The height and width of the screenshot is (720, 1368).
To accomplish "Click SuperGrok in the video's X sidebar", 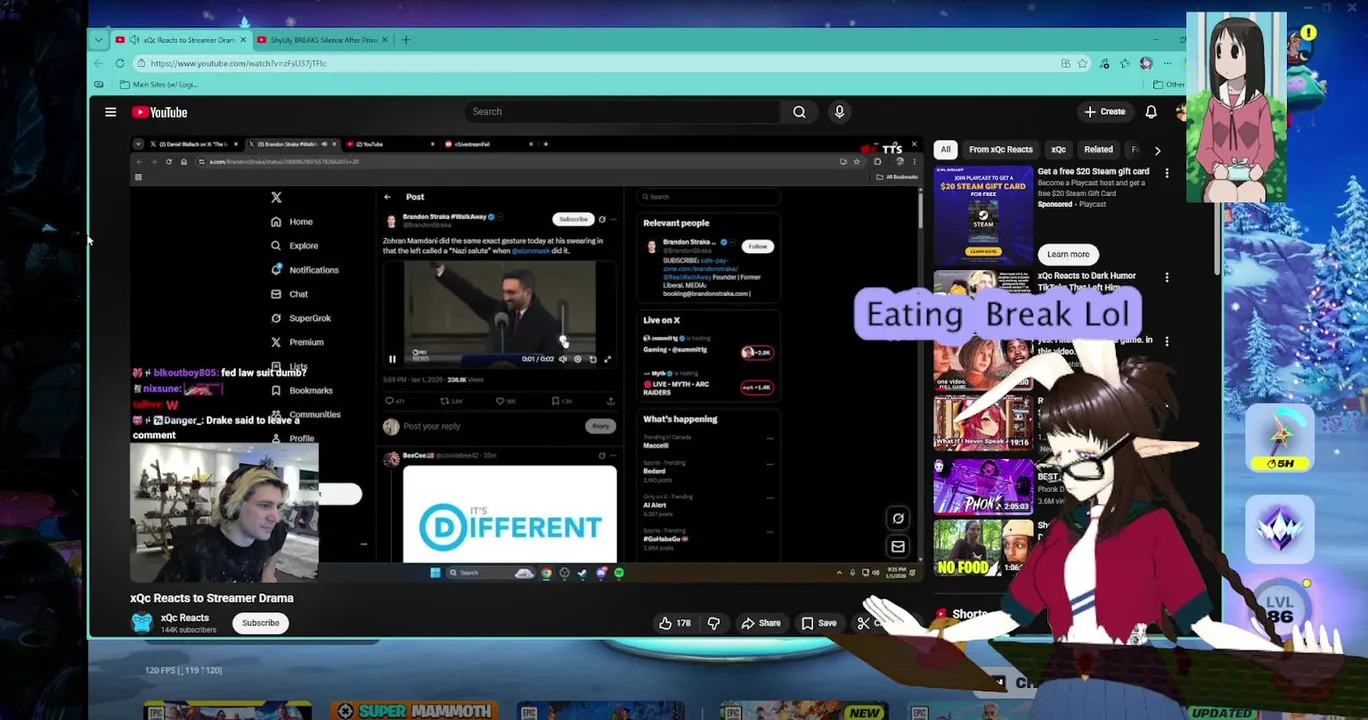I will click(301, 318).
